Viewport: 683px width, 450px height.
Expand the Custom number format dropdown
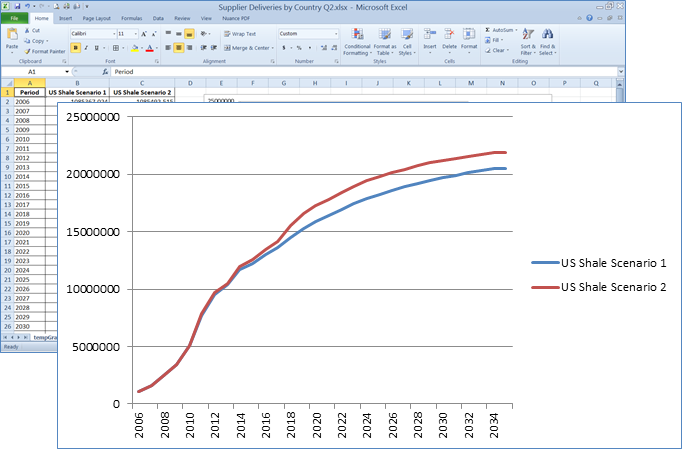pos(336,34)
